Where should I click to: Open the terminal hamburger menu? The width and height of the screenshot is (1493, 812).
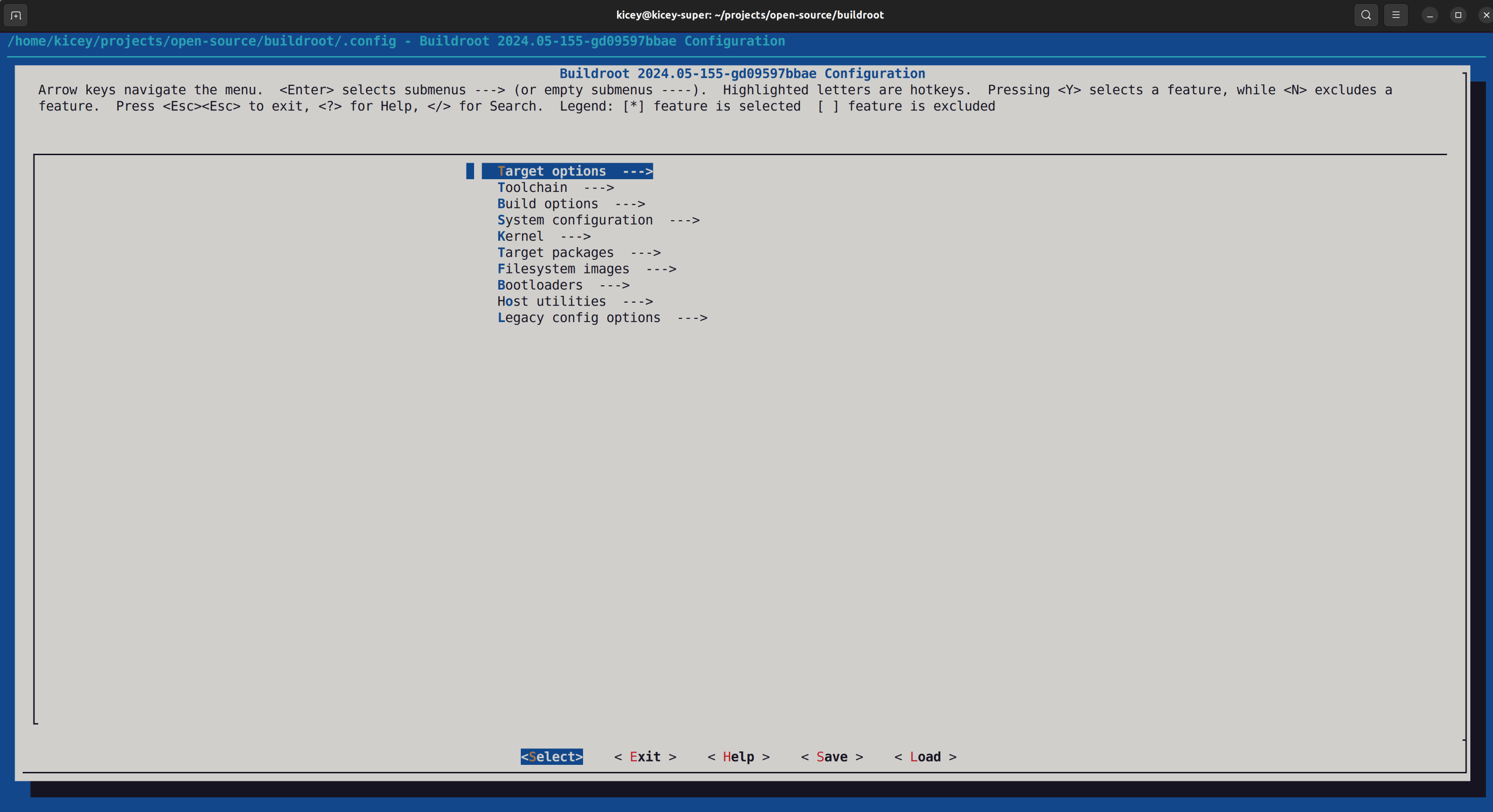pyautogui.click(x=1396, y=15)
